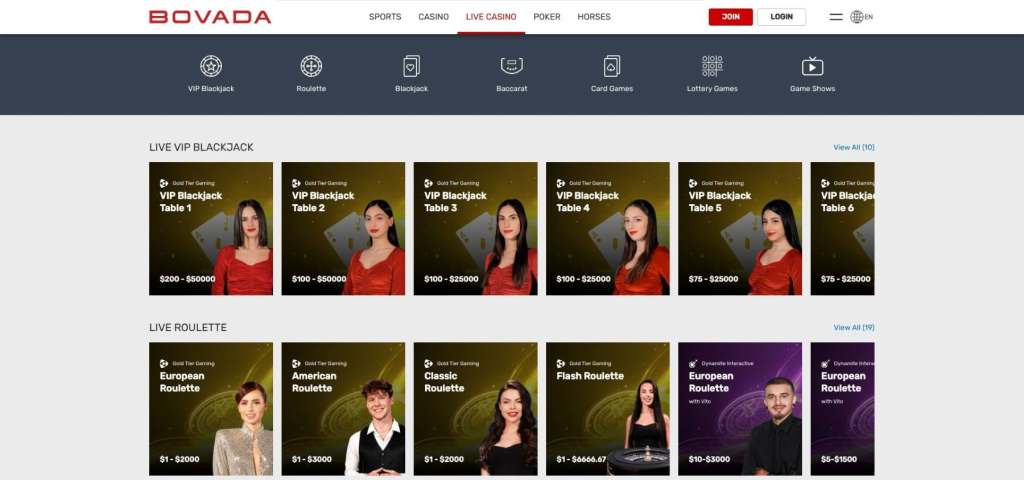Open the VIP Blackjack category icon
This screenshot has width=1024, height=480.
(211, 66)
